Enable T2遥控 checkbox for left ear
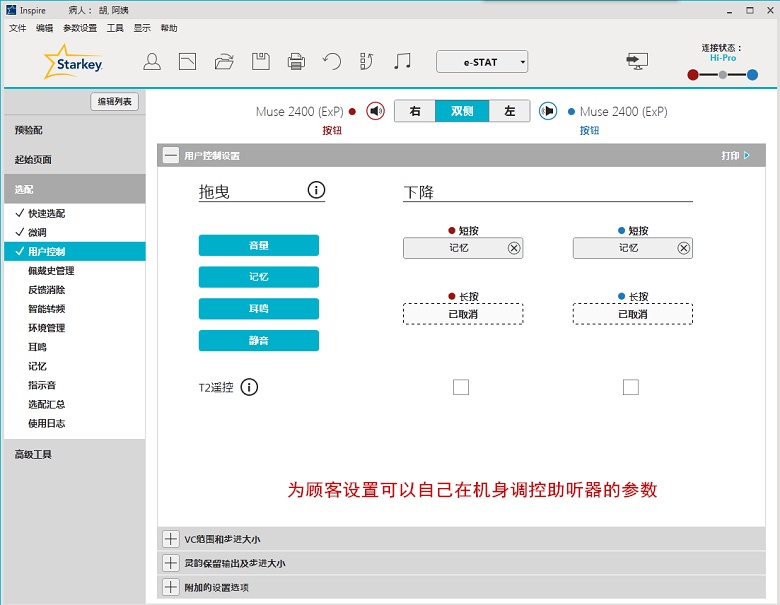The image size is (780, 605). [x=631, y=387]
